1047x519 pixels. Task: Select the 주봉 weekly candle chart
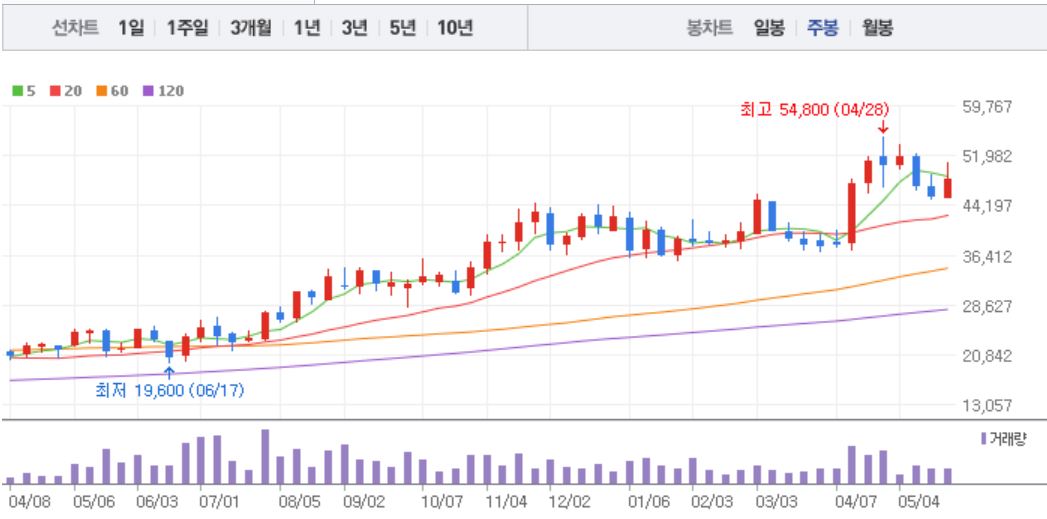pyautogui.click(x=823, y=27)
